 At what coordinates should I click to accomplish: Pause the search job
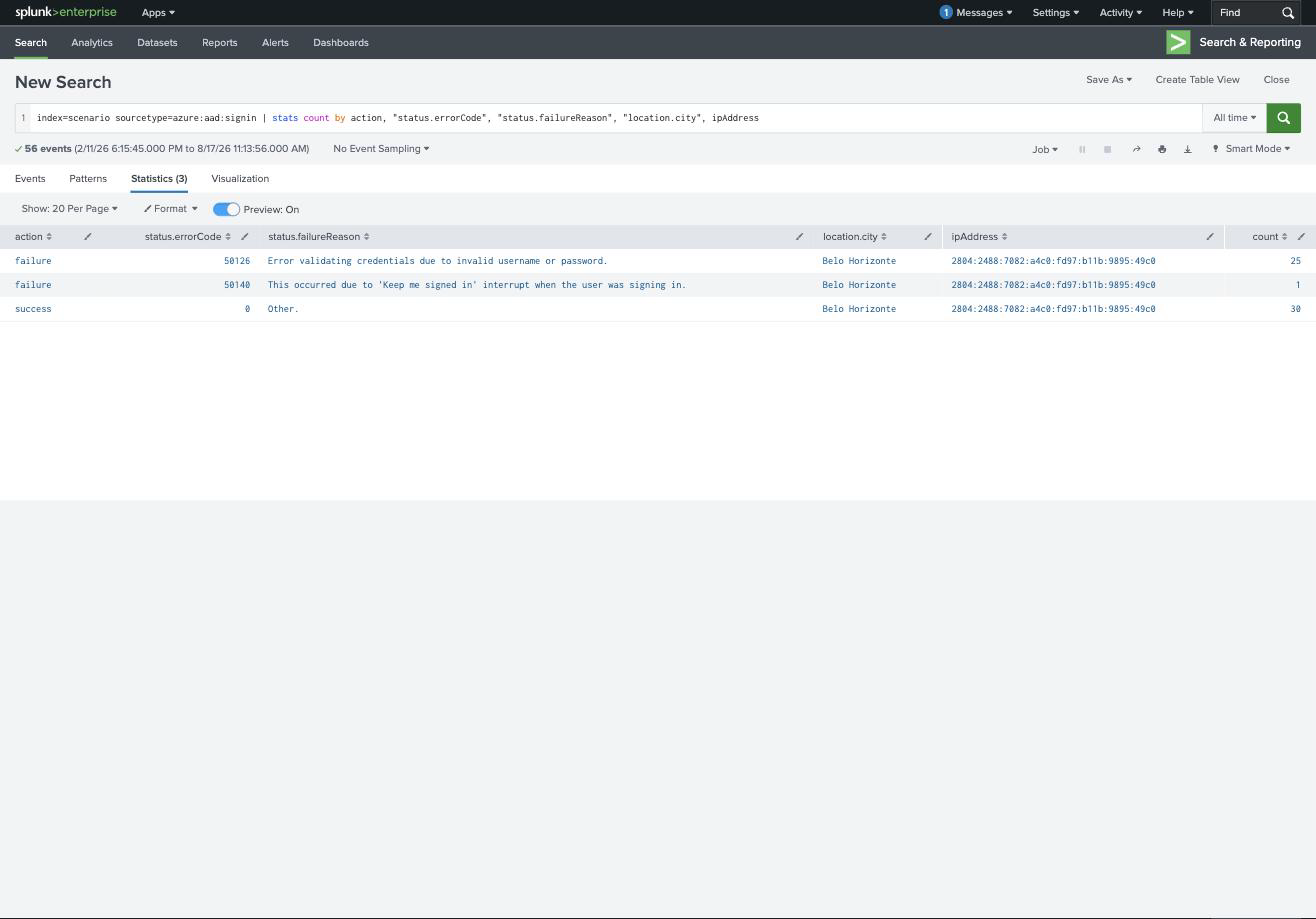[x=1081, y=149]
